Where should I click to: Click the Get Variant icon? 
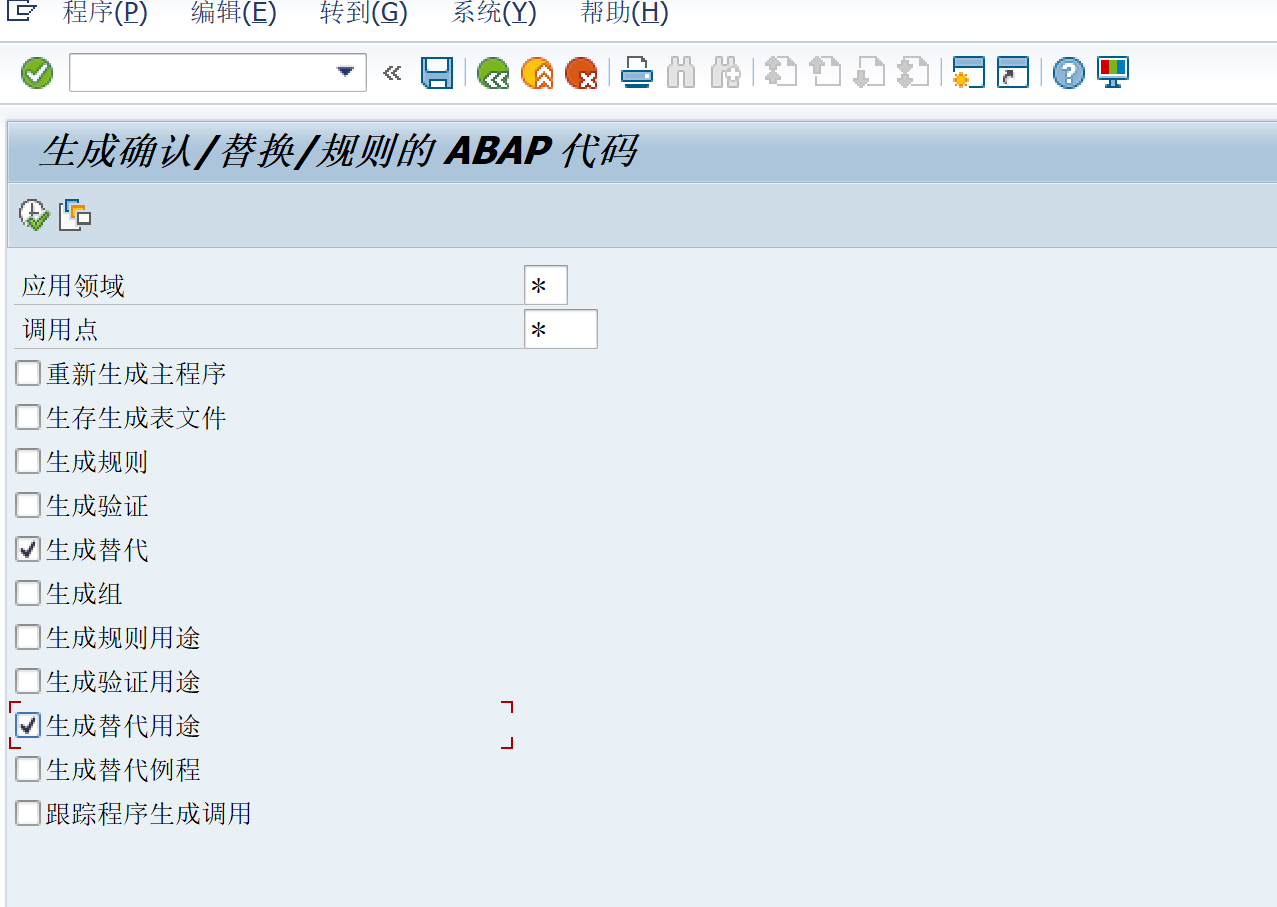pyautogui.click(x=75, y=215)
